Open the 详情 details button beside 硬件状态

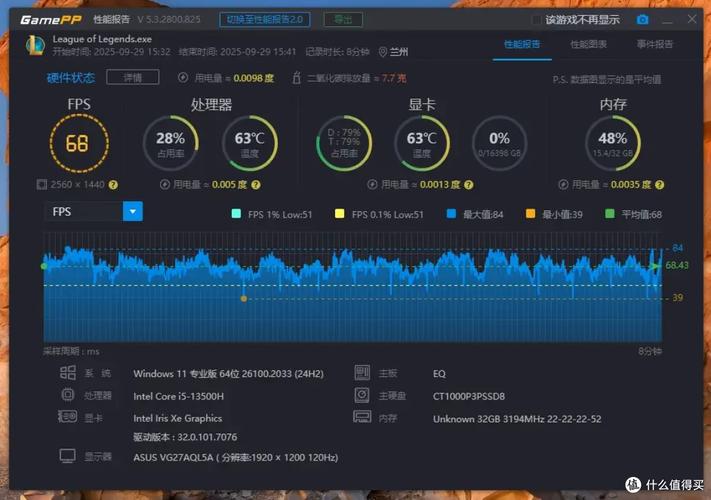(132, 77)
